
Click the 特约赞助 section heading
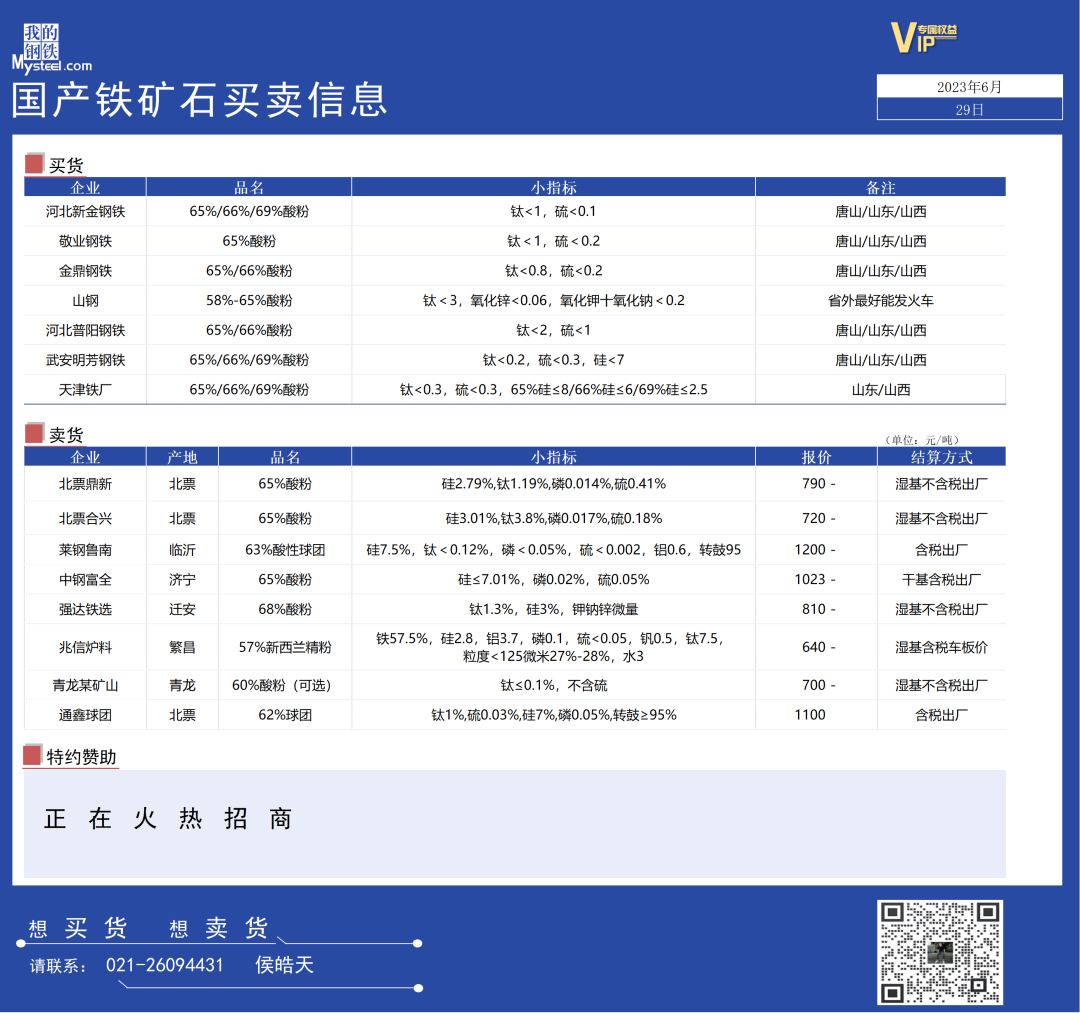pos(81,757)
